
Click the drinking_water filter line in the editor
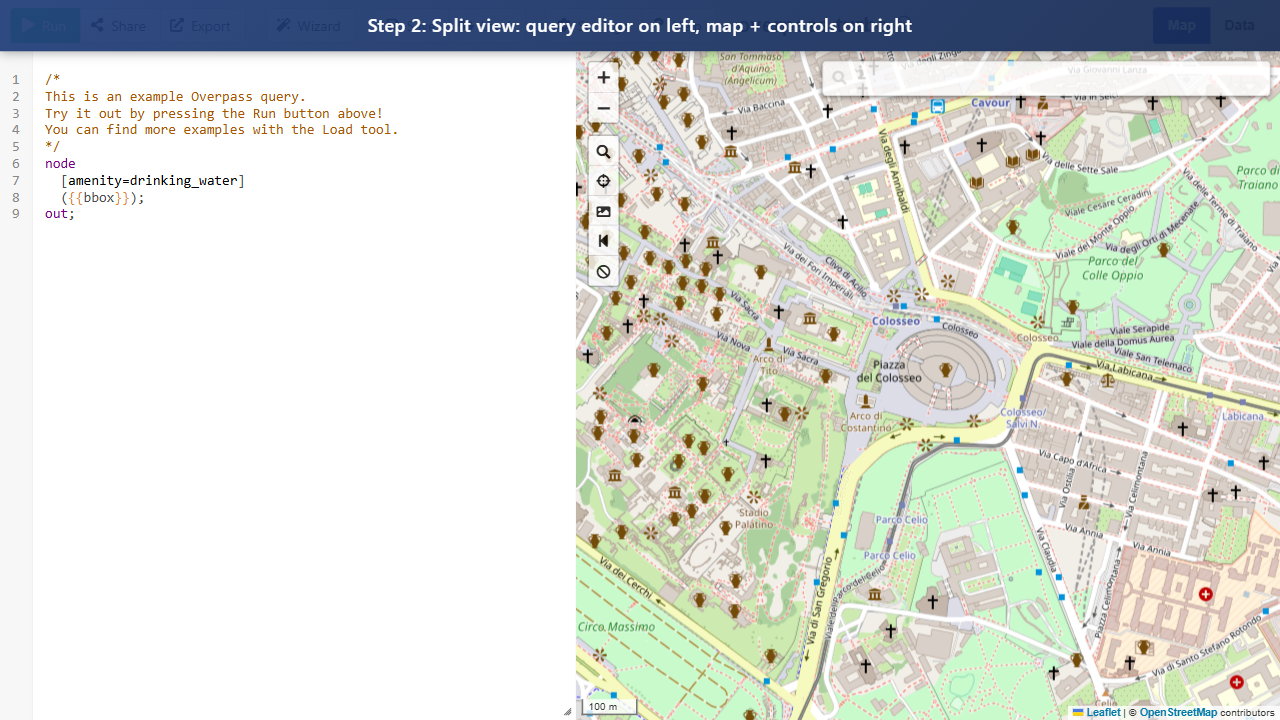point(152,180)
